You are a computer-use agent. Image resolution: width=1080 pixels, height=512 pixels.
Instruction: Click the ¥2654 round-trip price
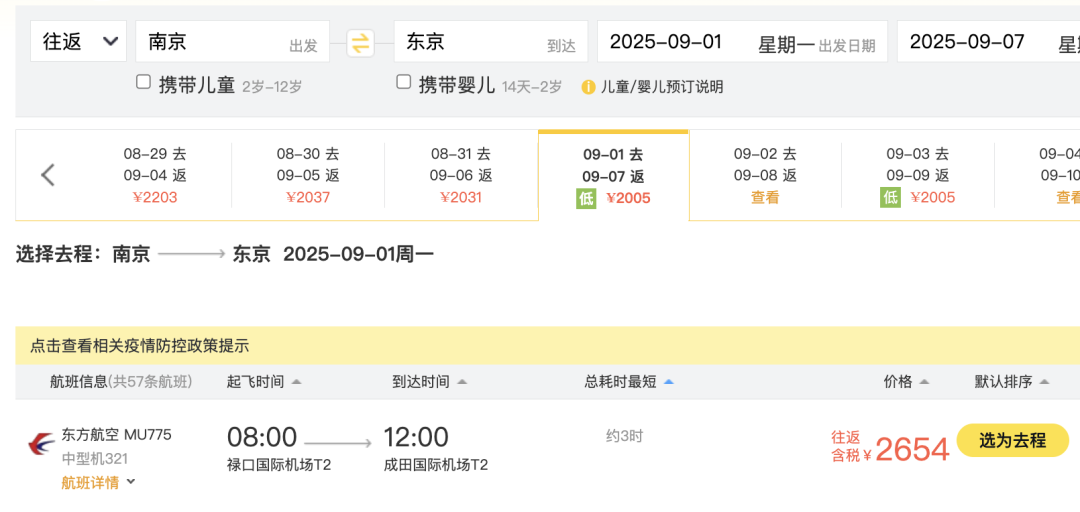click(x=912, y=450)
